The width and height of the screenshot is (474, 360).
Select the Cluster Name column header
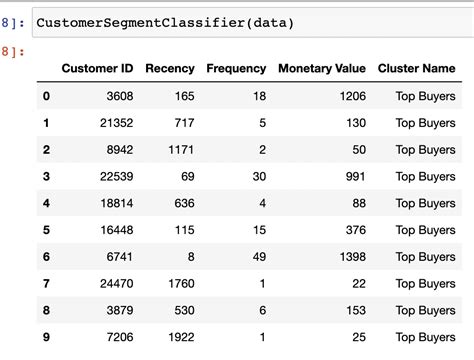417,68
